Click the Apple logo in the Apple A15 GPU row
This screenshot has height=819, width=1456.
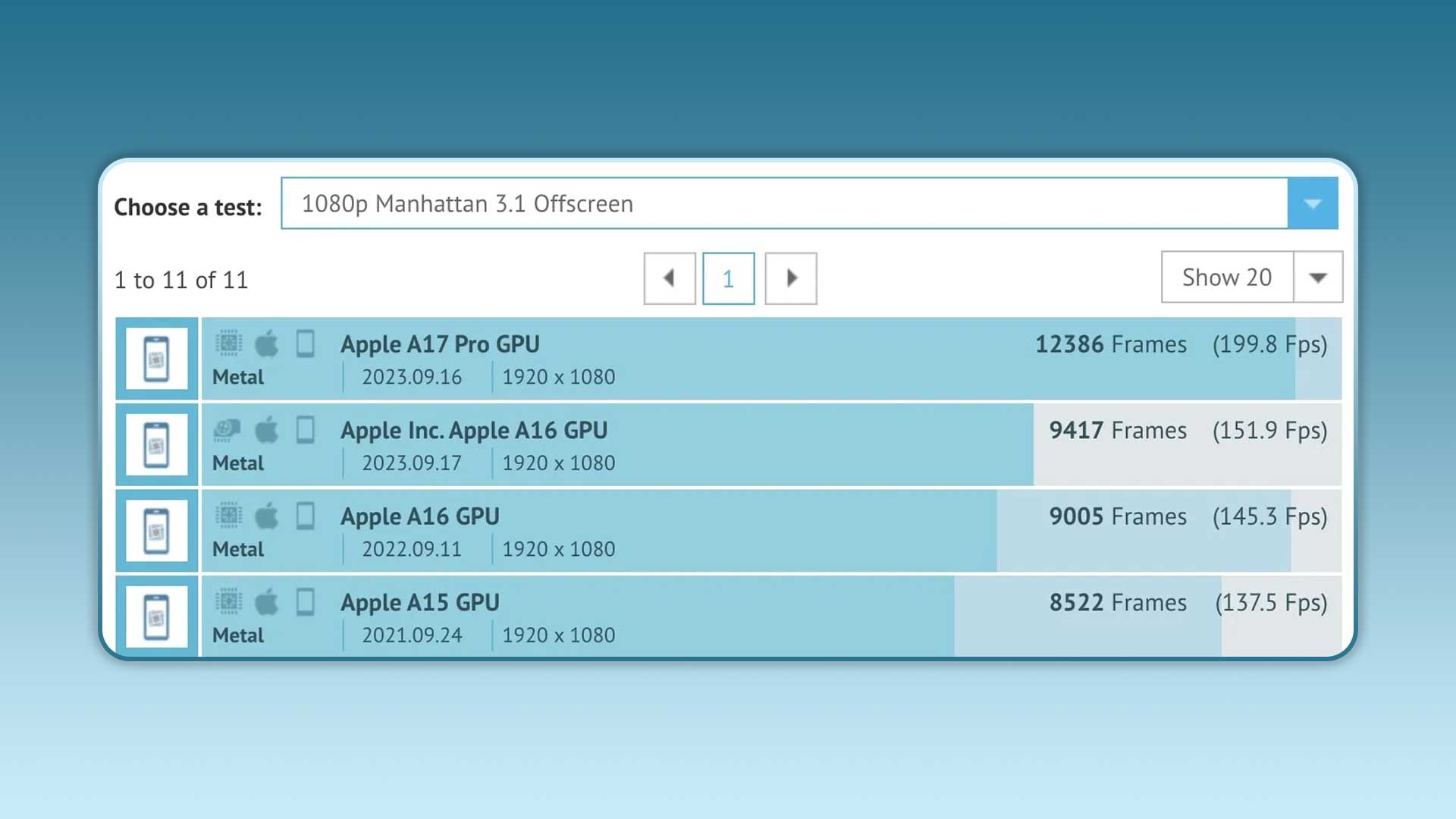click(266, 602)
